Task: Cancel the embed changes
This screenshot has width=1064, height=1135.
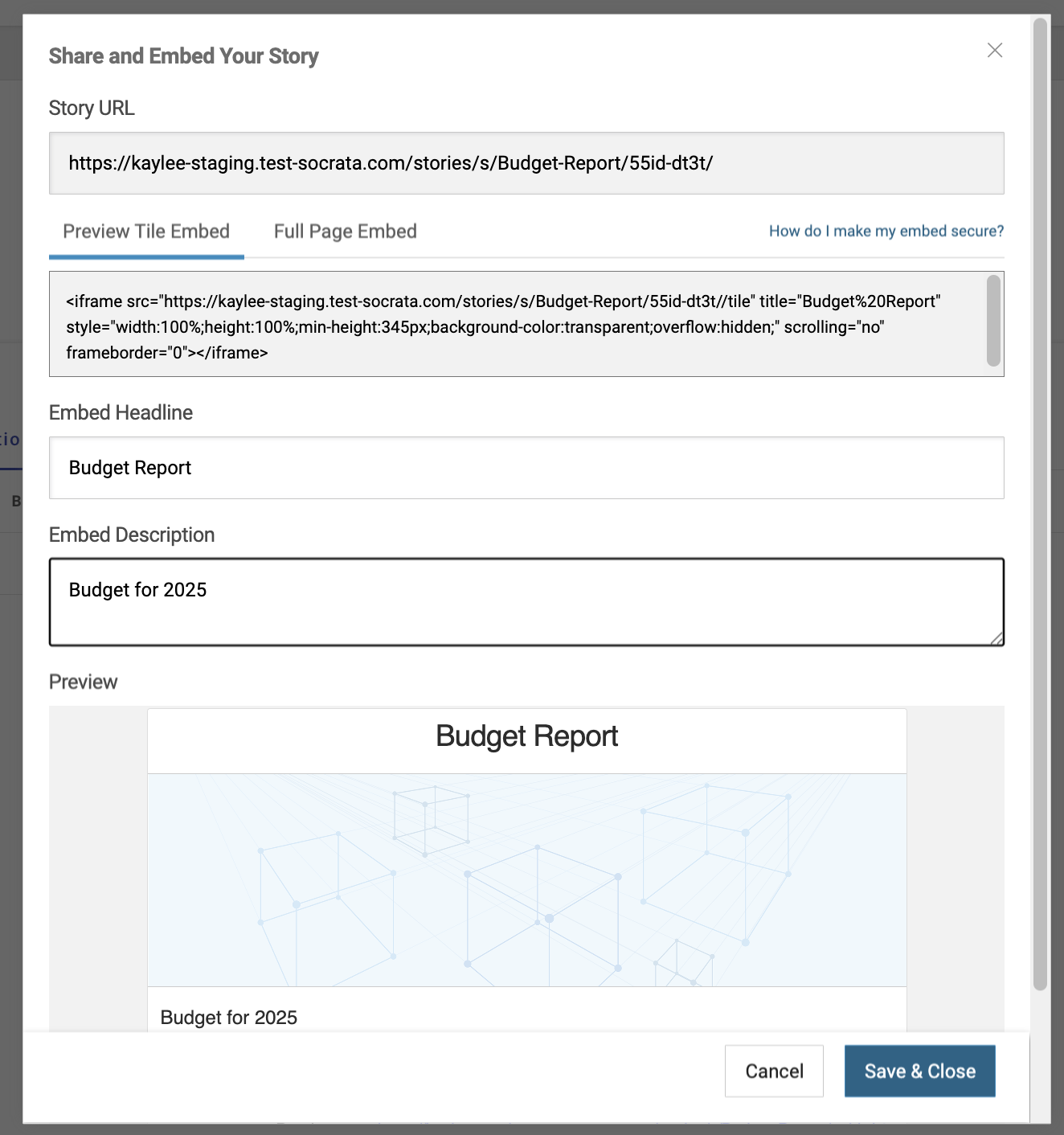Action: pos(774,1071)
